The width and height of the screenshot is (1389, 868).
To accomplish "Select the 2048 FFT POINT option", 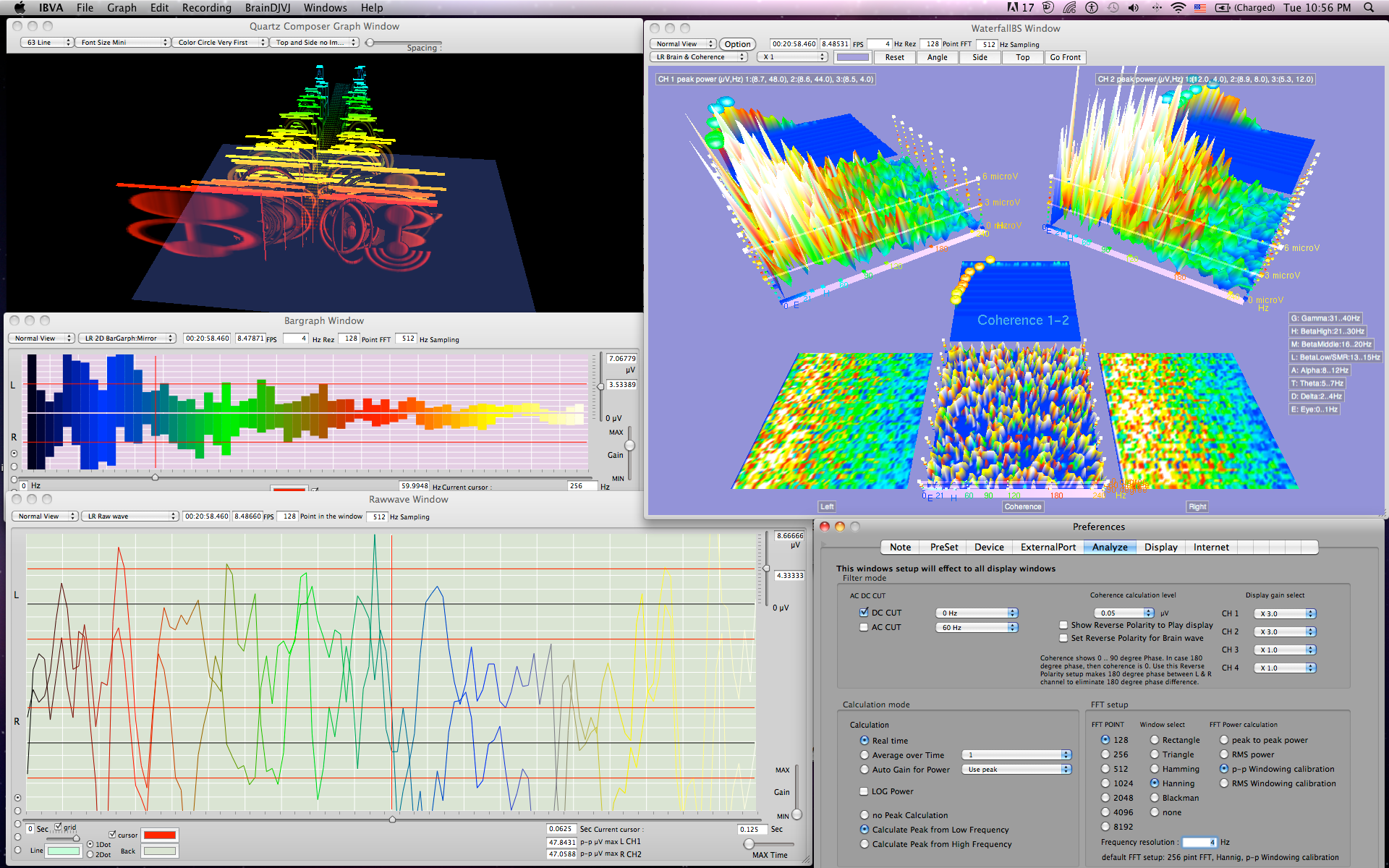I will click(1105, 797).
